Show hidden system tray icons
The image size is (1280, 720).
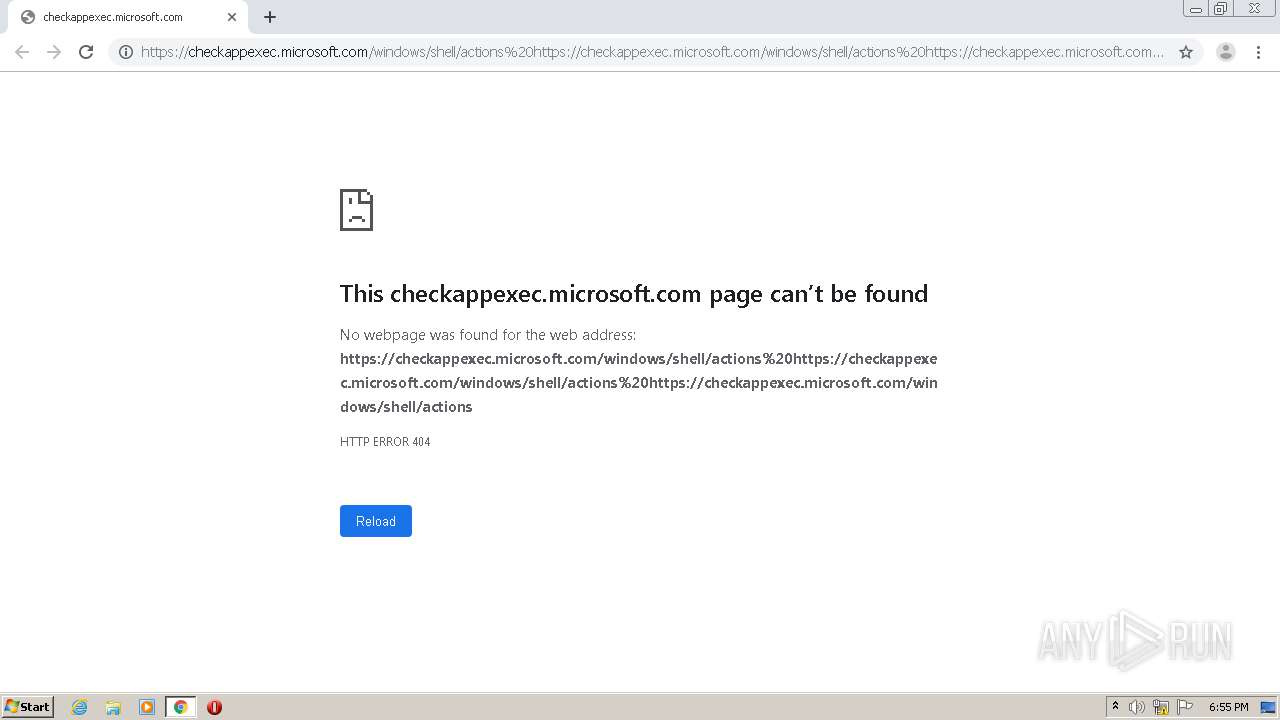pyautogui.click(x=1115, y=707)
